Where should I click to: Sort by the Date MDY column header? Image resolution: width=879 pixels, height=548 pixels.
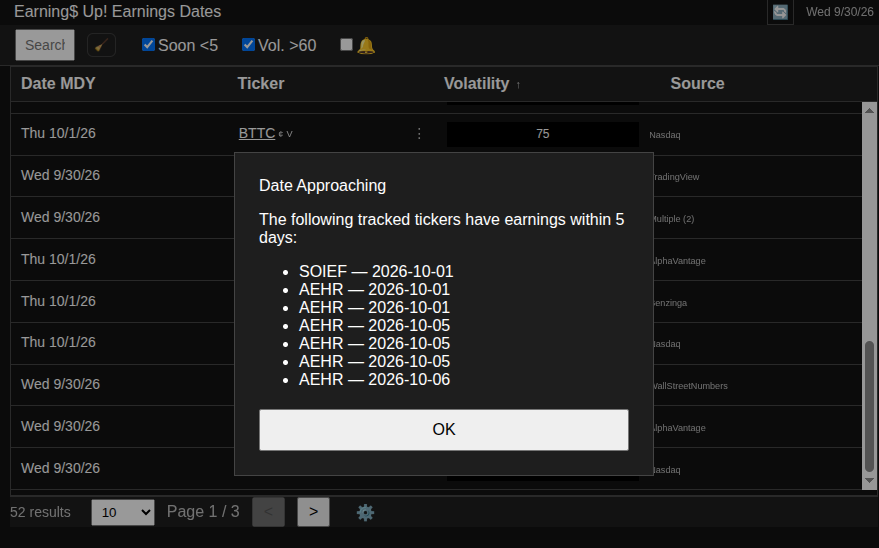click(58, 83)
